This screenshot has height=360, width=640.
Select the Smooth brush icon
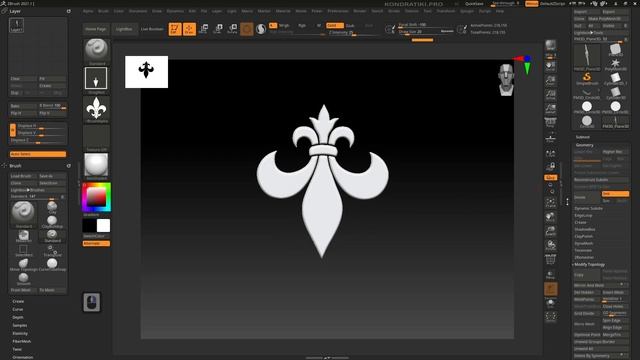23,279
